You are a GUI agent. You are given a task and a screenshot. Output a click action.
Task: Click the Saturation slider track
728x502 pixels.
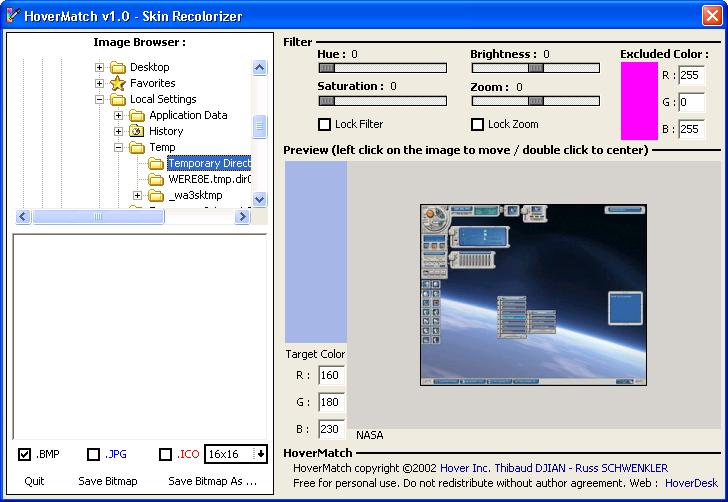tap(383, 101)
